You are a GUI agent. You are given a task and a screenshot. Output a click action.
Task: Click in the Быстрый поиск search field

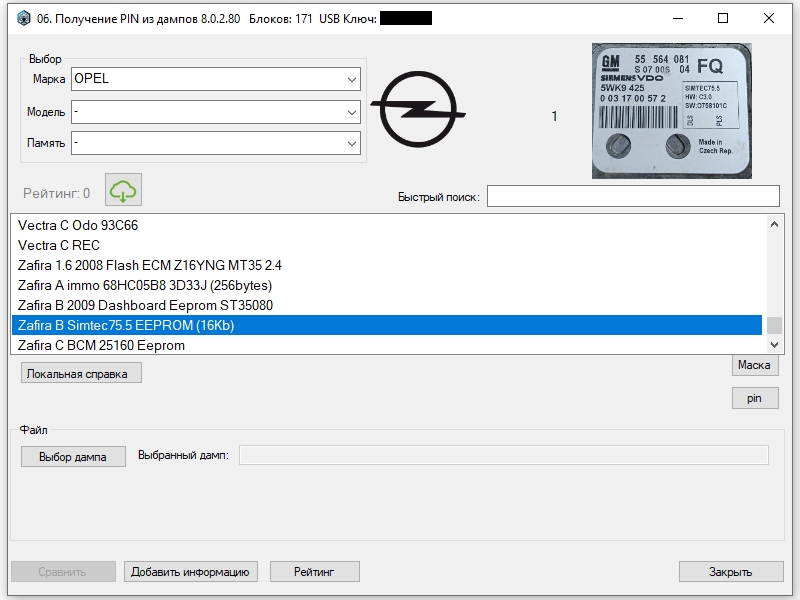pyautogui.click(x=633, y=196)
